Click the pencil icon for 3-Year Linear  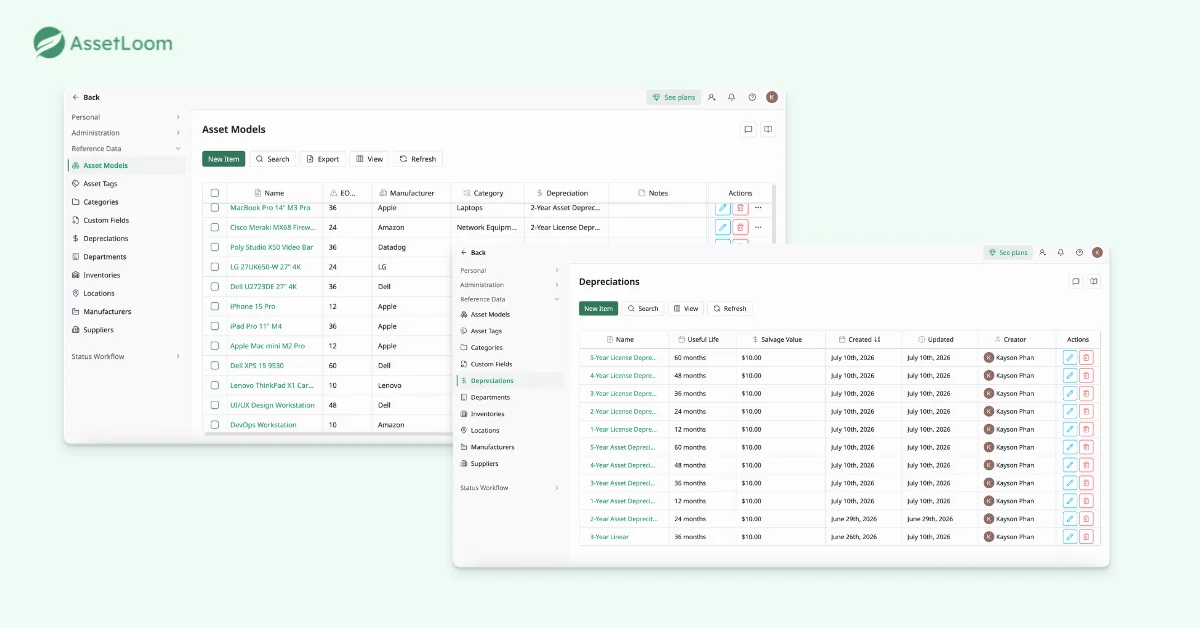click(1070, 537)
